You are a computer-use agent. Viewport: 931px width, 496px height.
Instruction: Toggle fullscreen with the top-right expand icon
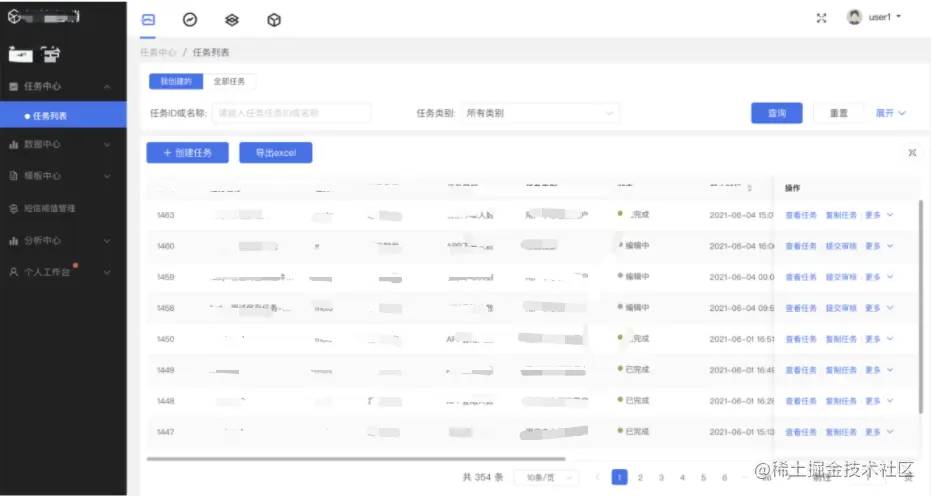821,18
